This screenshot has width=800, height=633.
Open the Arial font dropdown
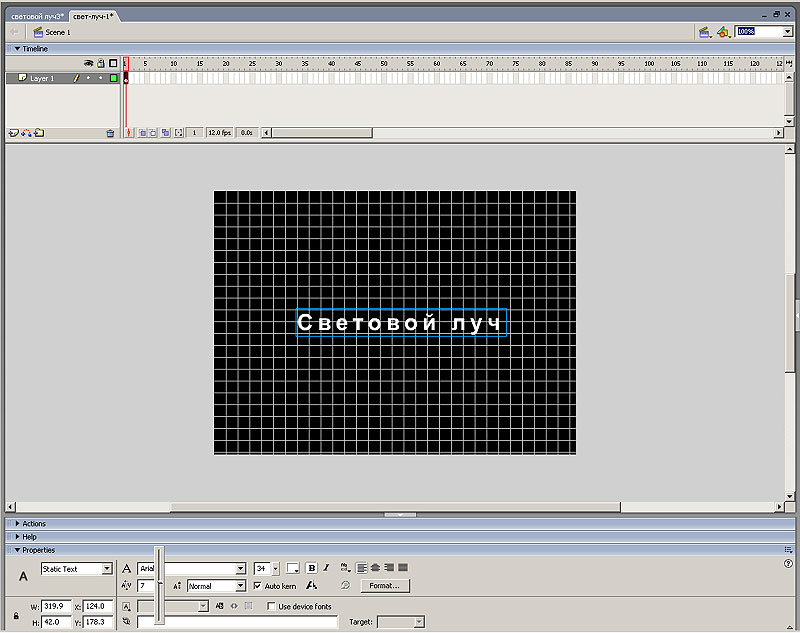click(240, 568)
